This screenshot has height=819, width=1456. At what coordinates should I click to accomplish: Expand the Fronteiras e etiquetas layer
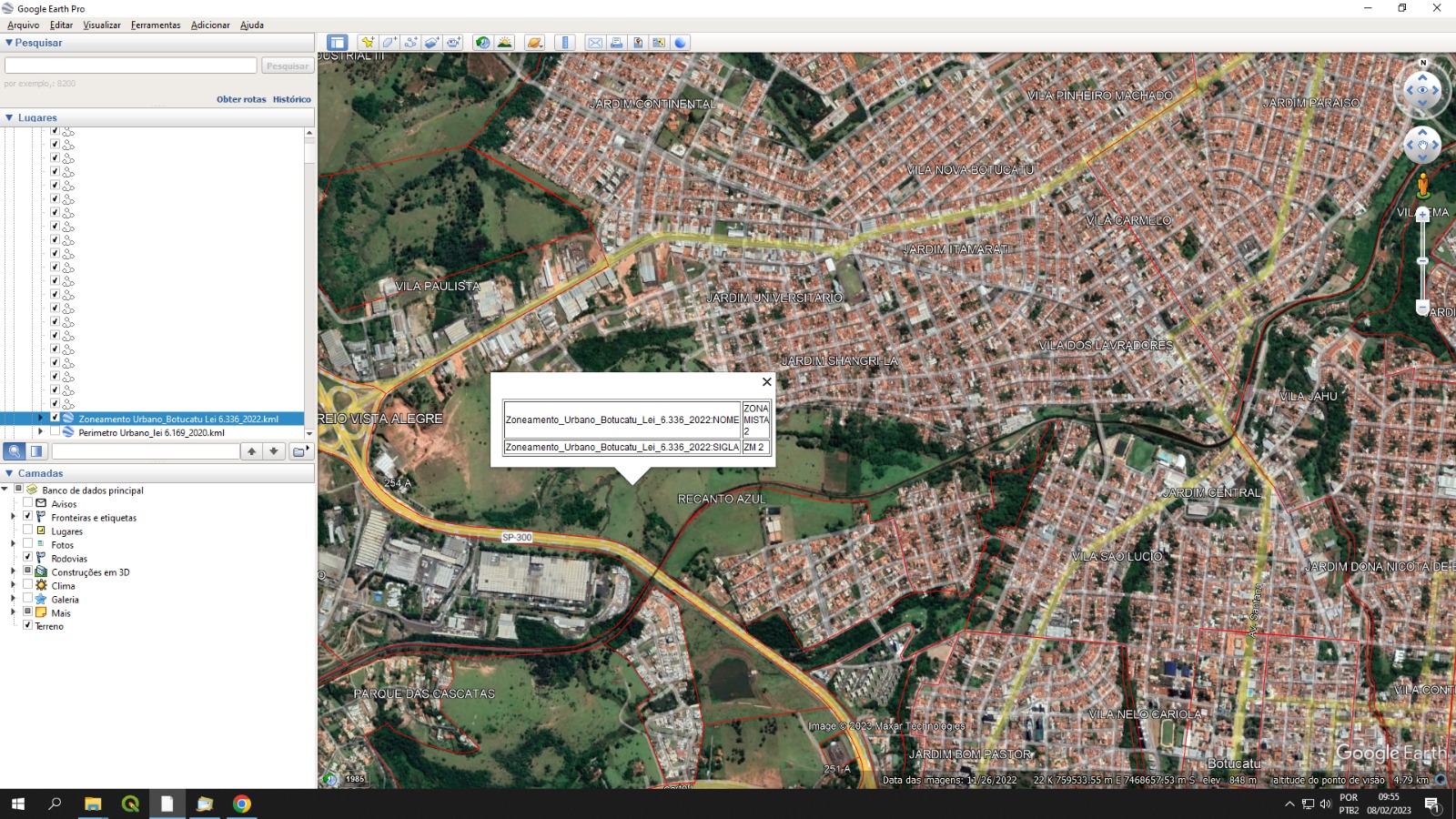(x=13, y=517)
